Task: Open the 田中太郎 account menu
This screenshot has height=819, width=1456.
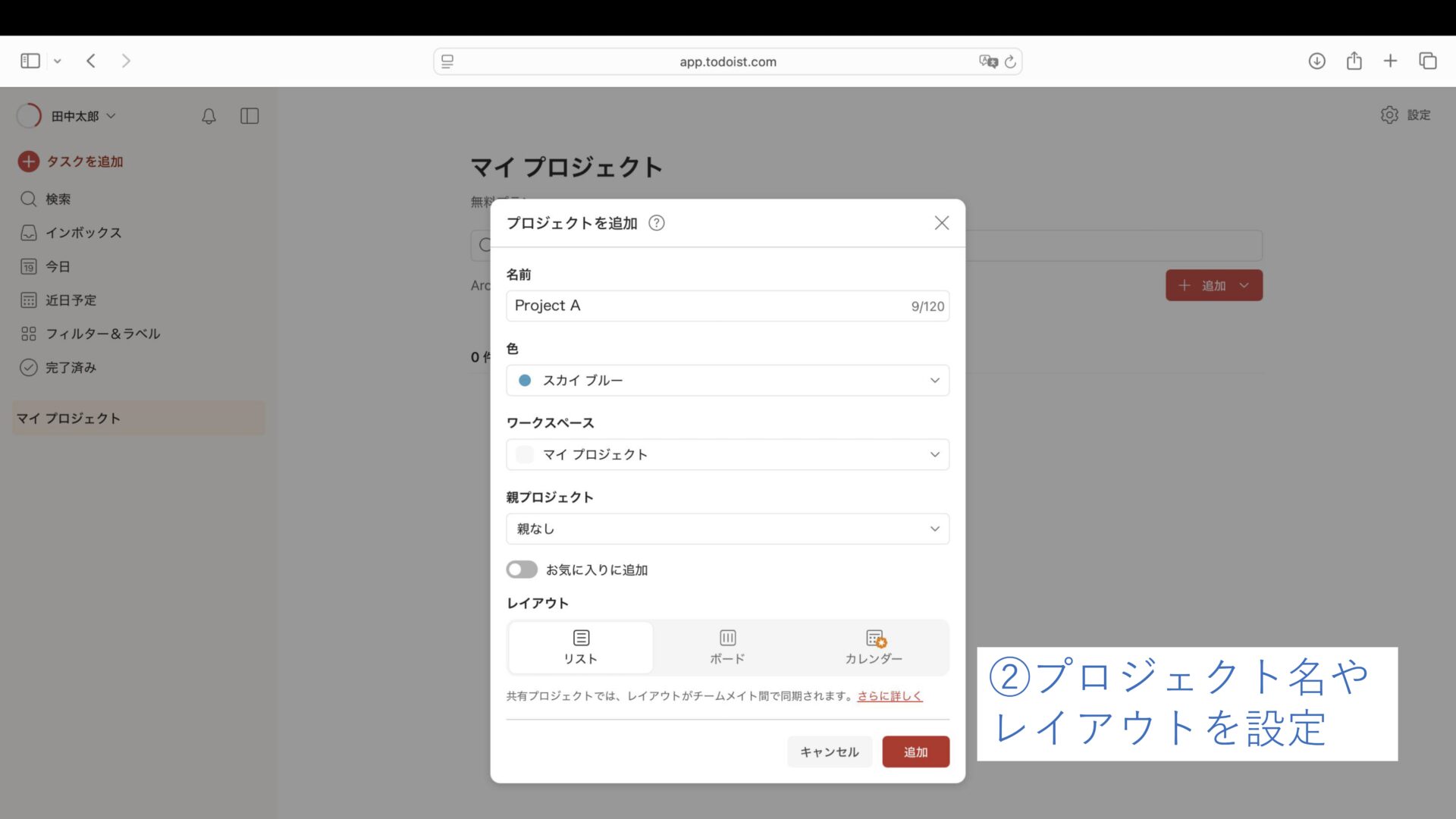Action: (76, 115)
